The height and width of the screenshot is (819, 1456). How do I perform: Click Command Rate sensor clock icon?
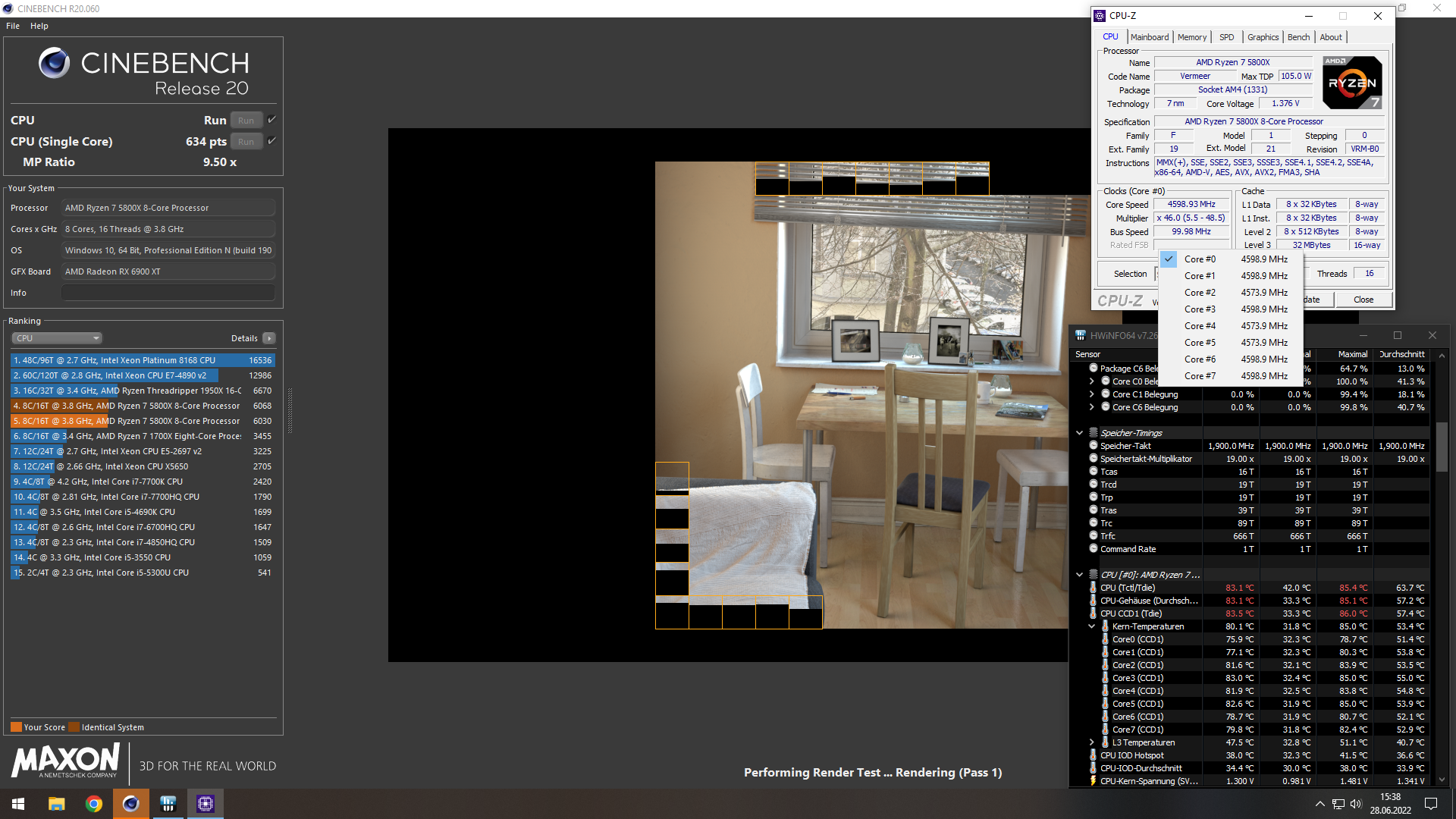point(1094,549)
